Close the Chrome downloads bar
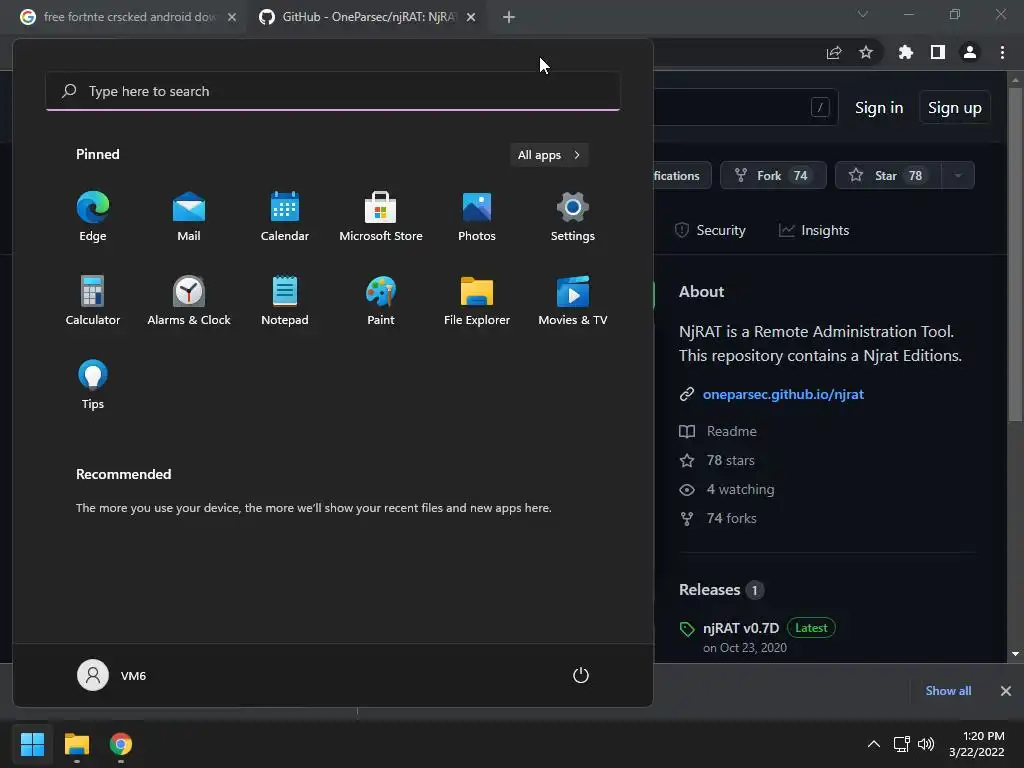The width and height of the screenshot is (1024, 768). 1006,691
